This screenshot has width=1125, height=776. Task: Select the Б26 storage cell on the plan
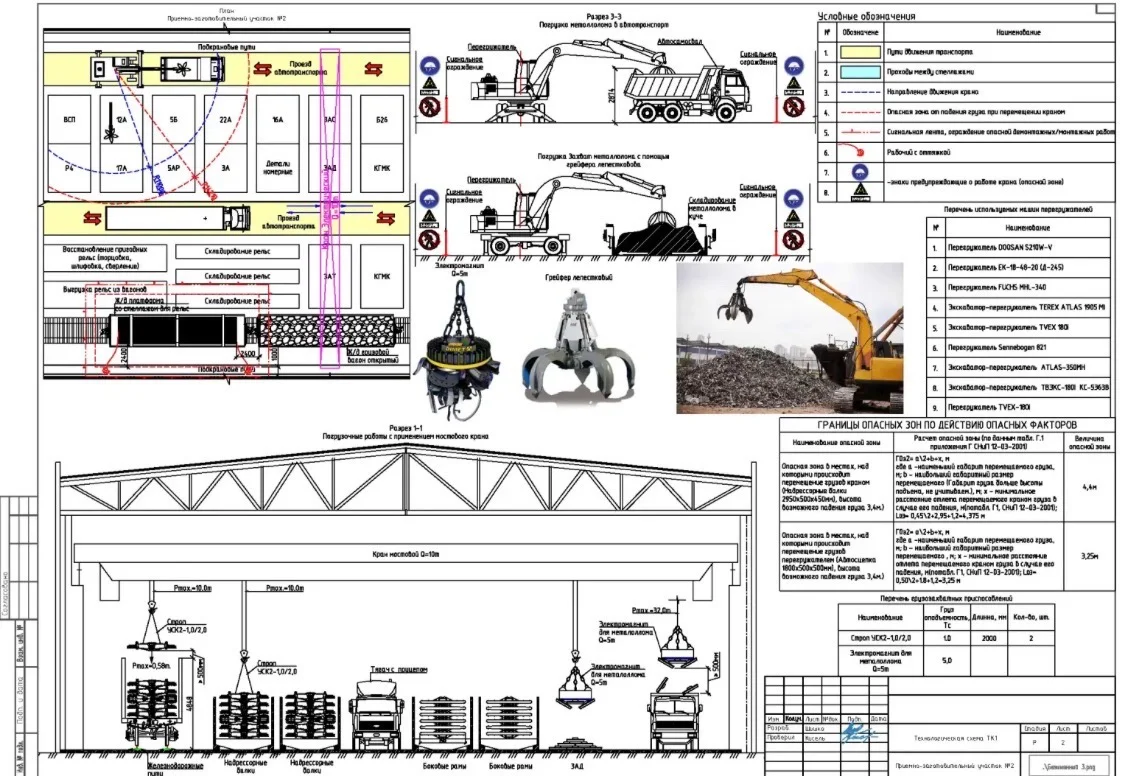382,120
